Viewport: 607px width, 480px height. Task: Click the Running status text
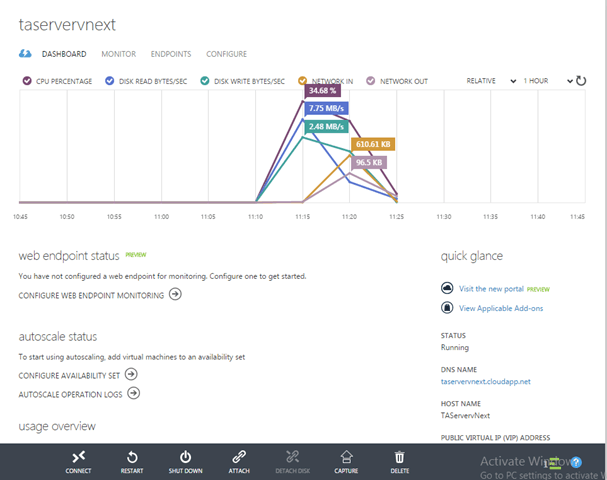pyautogui.click(x=455, y=347)
